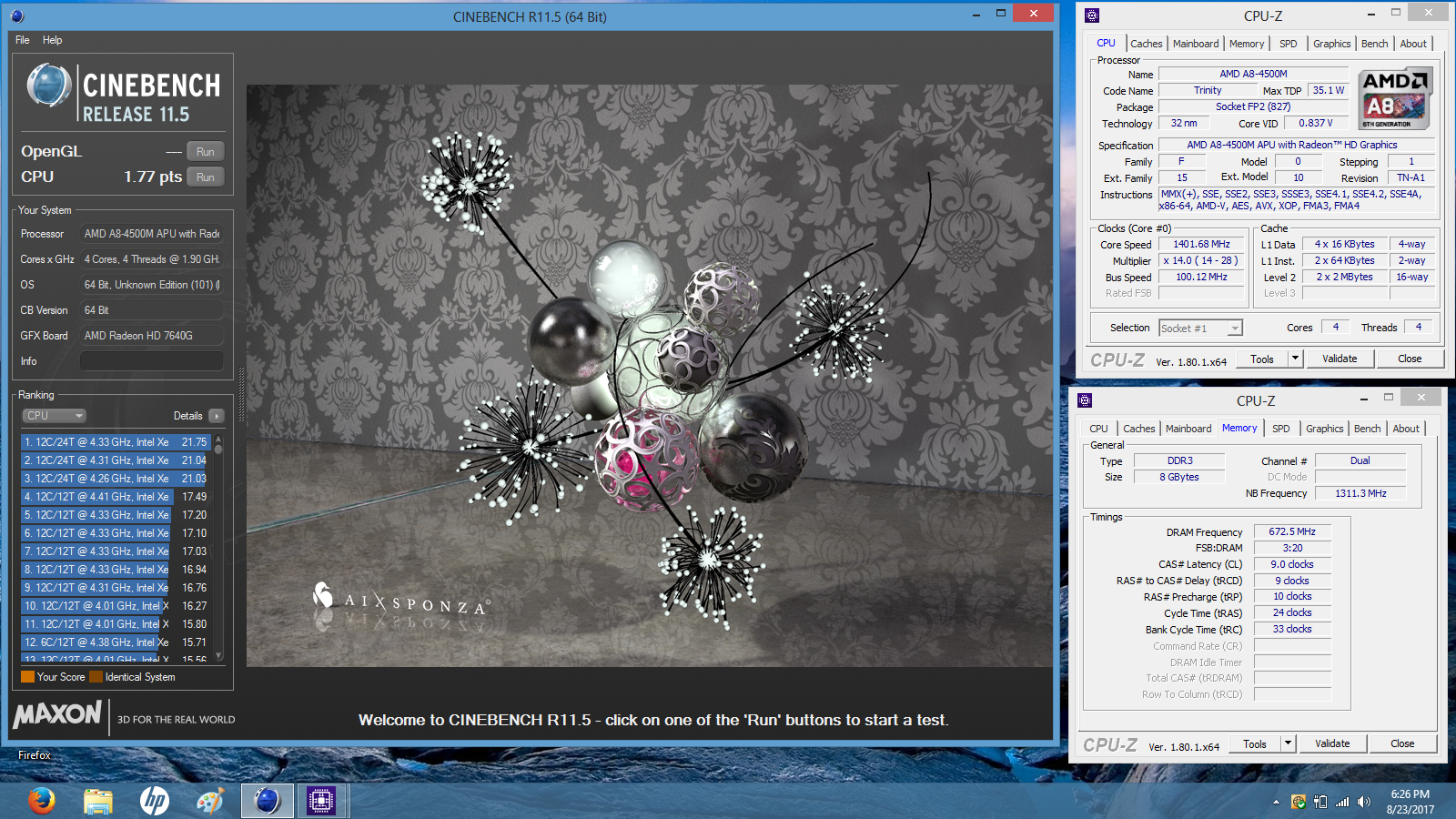
Task: Run the CPU benchmark
Action: [206, 177]
